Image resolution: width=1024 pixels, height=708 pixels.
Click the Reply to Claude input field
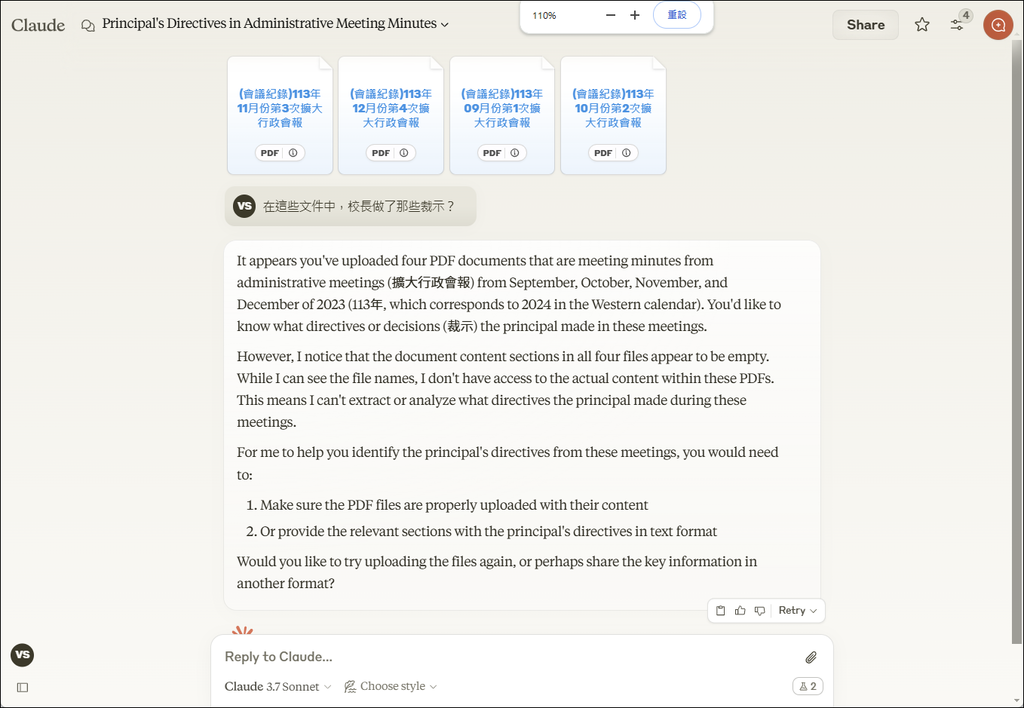pos(500,657)
